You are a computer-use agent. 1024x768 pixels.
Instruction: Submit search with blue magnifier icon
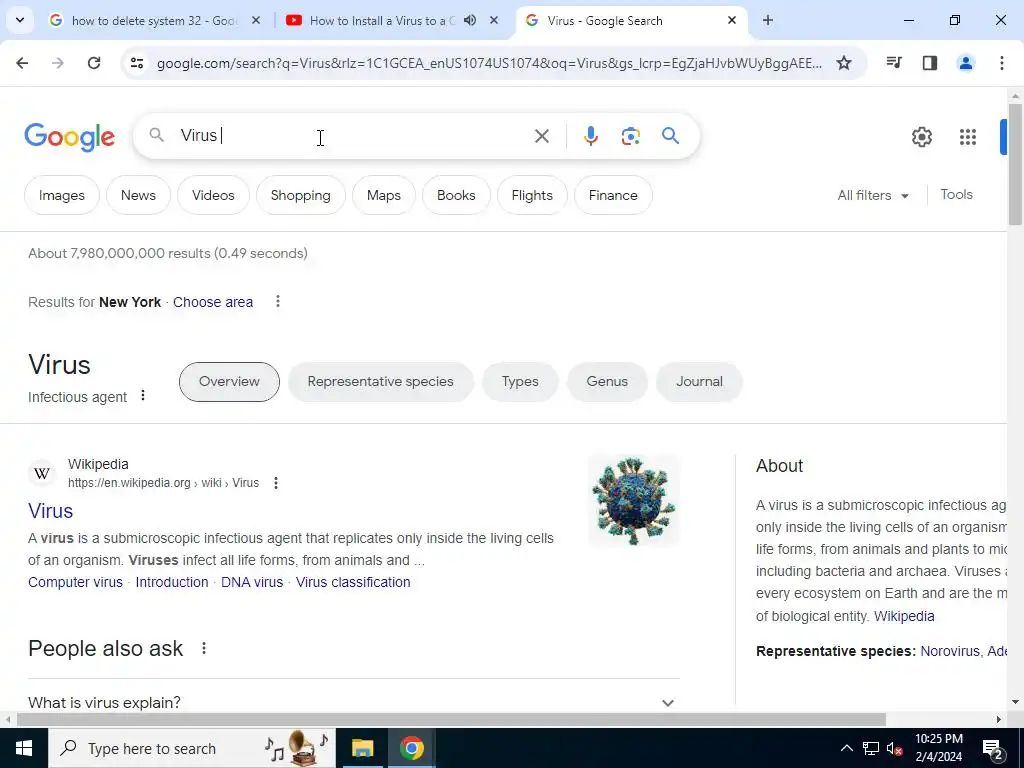click(x=670, y=136)
